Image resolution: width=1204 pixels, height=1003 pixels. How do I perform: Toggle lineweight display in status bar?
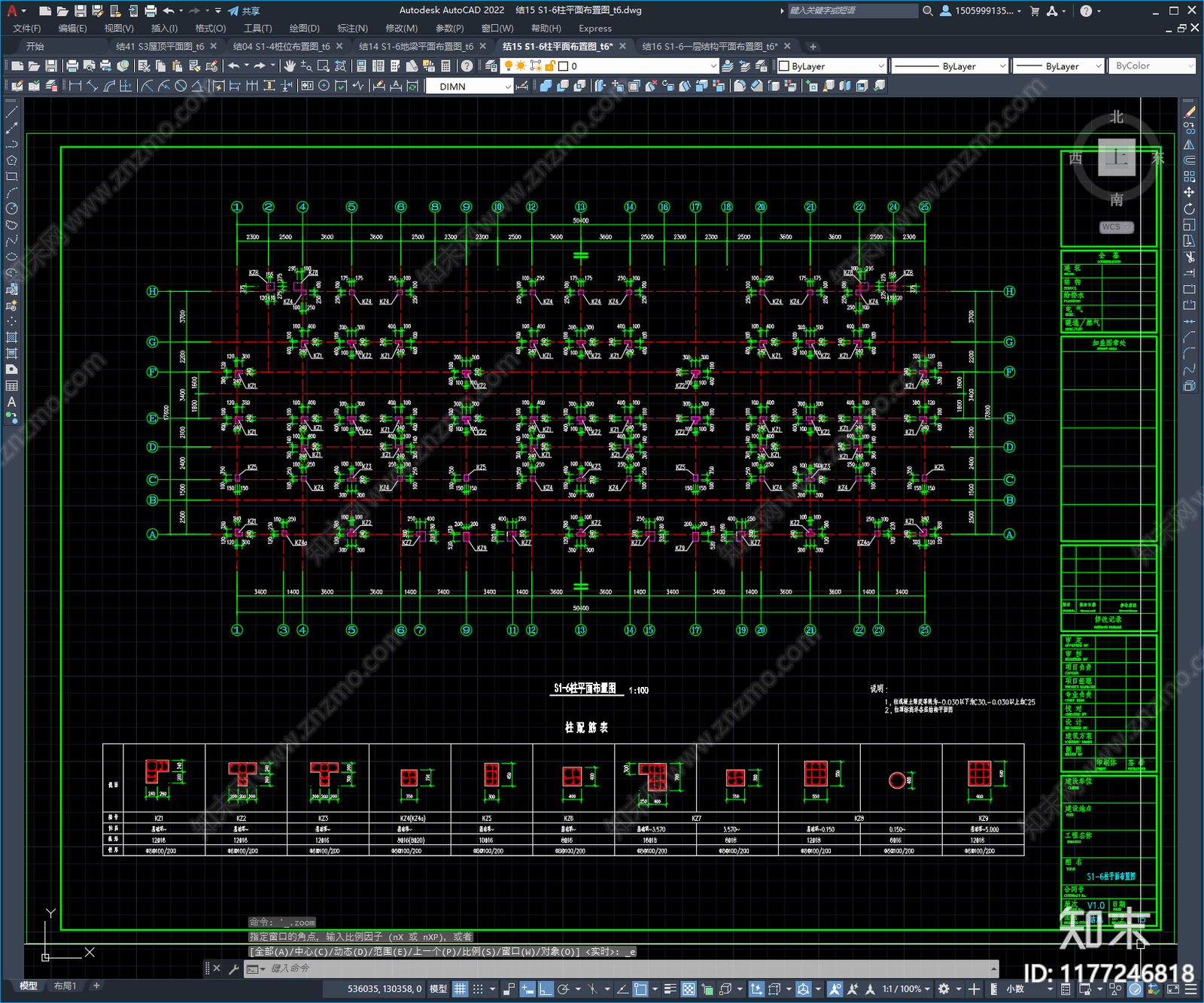[670, 989]
